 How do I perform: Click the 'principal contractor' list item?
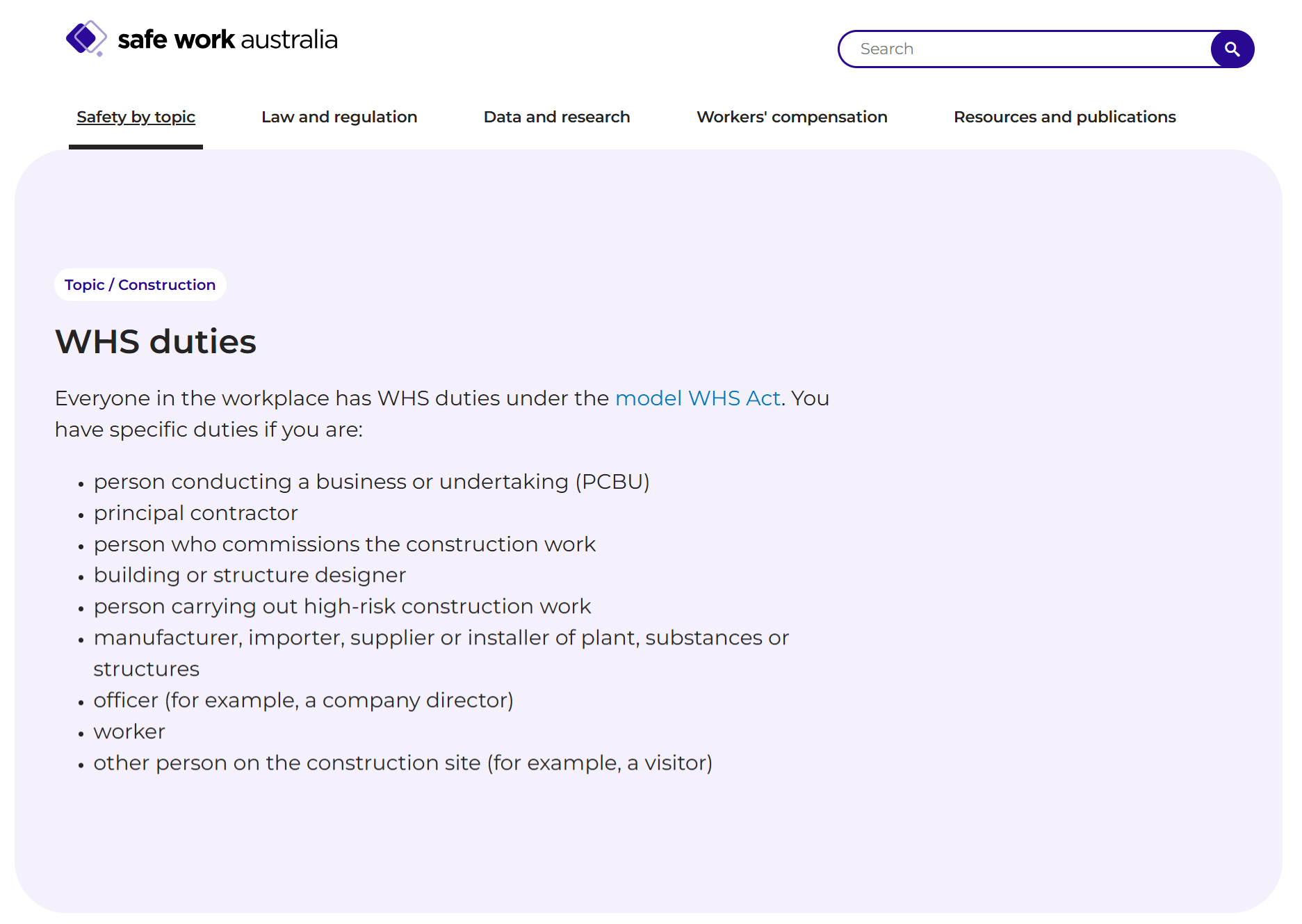195,513
